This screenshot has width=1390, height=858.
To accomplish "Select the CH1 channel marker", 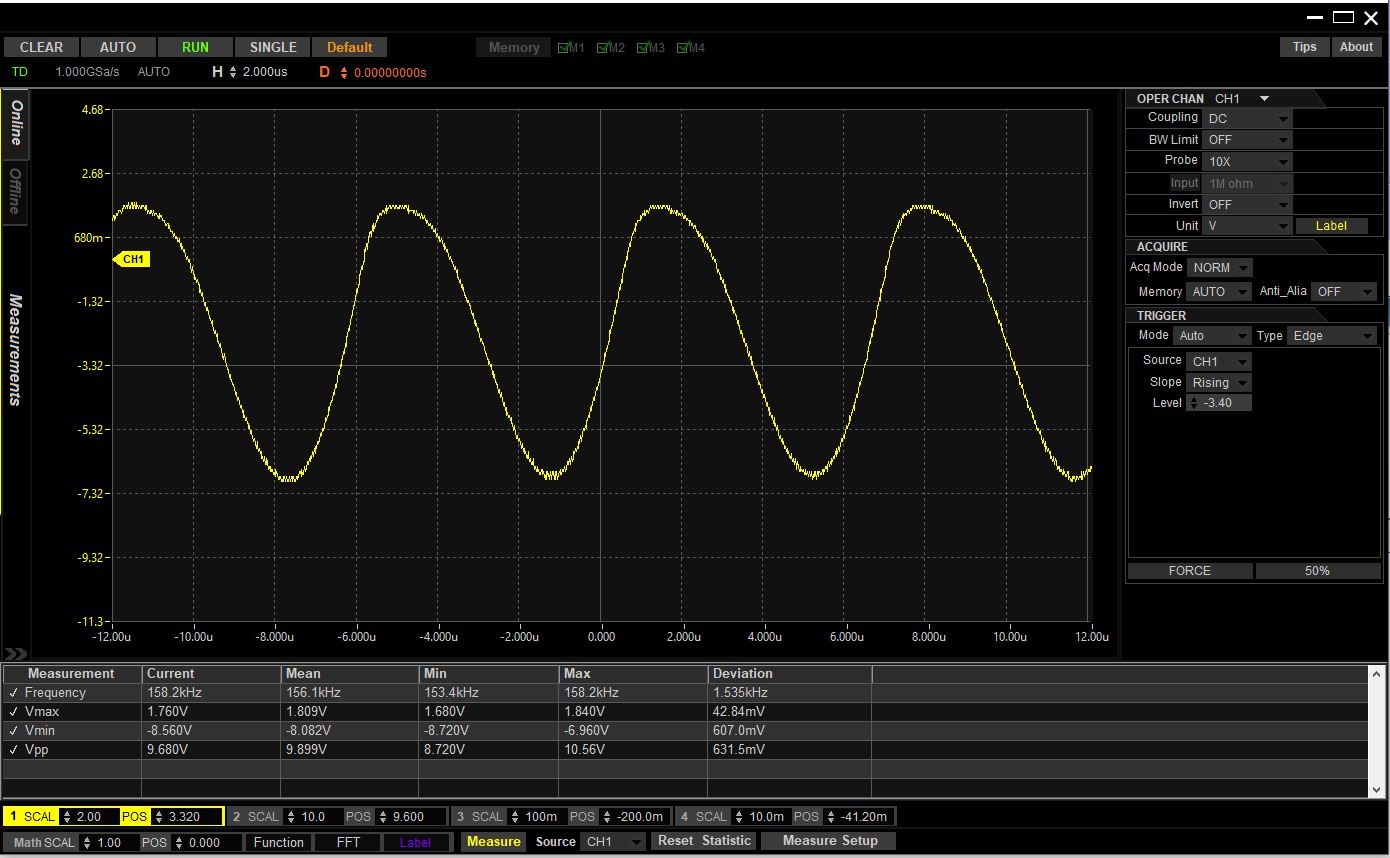I will [x=132, y=259].
